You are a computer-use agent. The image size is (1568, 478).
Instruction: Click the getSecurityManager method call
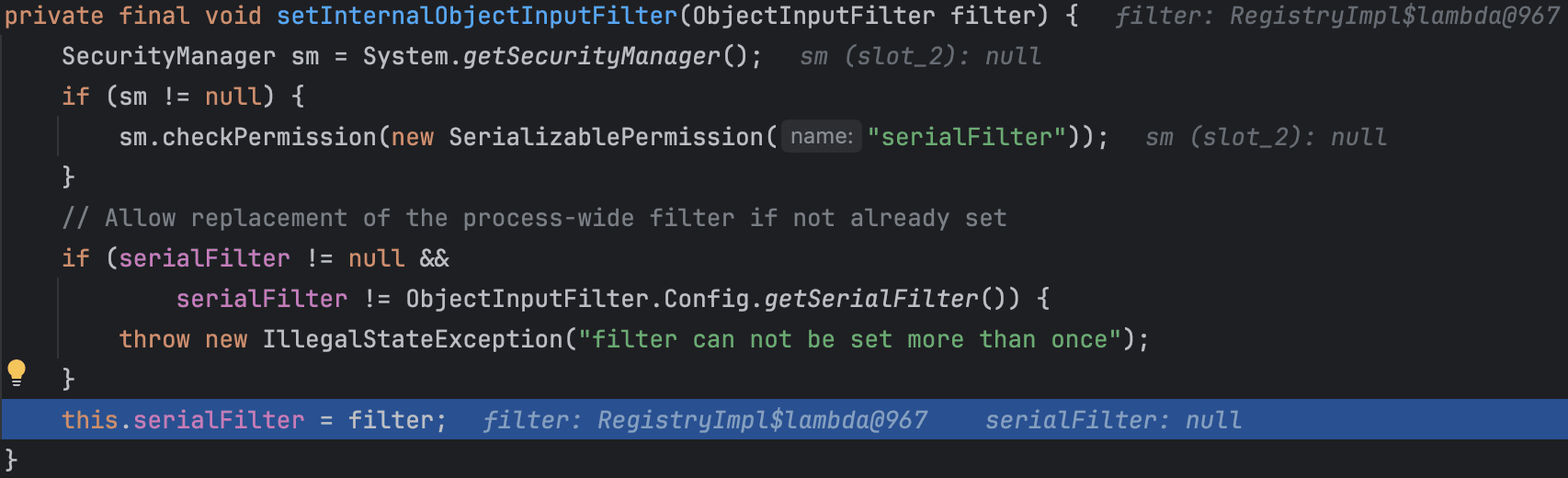(x=592, y=56)
